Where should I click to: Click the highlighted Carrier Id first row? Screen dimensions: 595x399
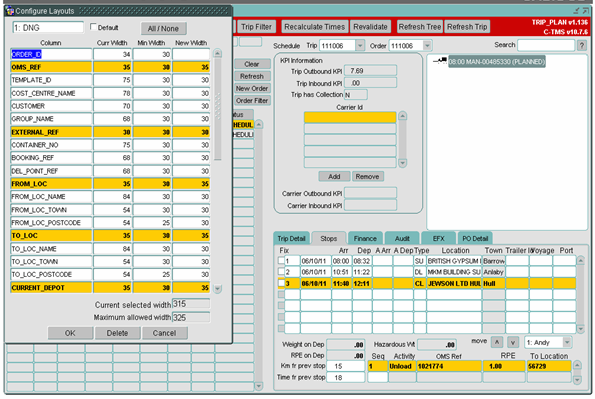[x=350, y=117]
